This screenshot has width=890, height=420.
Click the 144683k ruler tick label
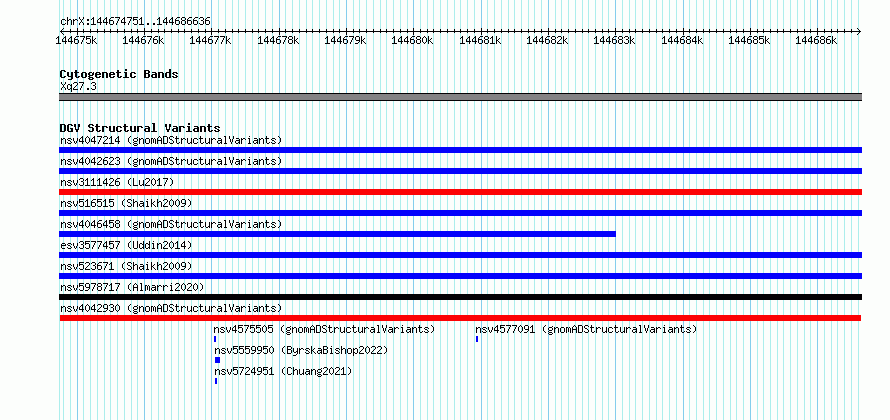click(615, 40)
